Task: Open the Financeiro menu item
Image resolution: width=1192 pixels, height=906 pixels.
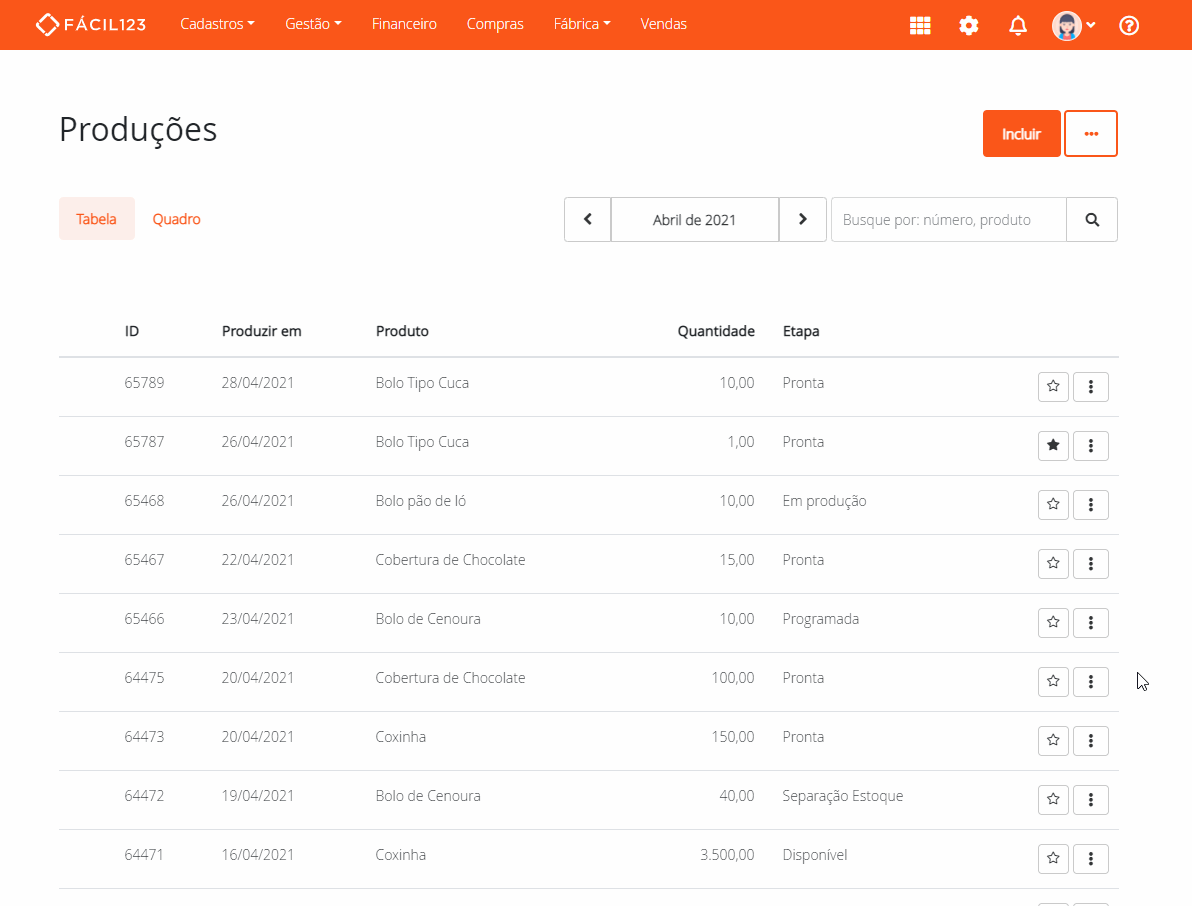Action: (x=404, y=24)
